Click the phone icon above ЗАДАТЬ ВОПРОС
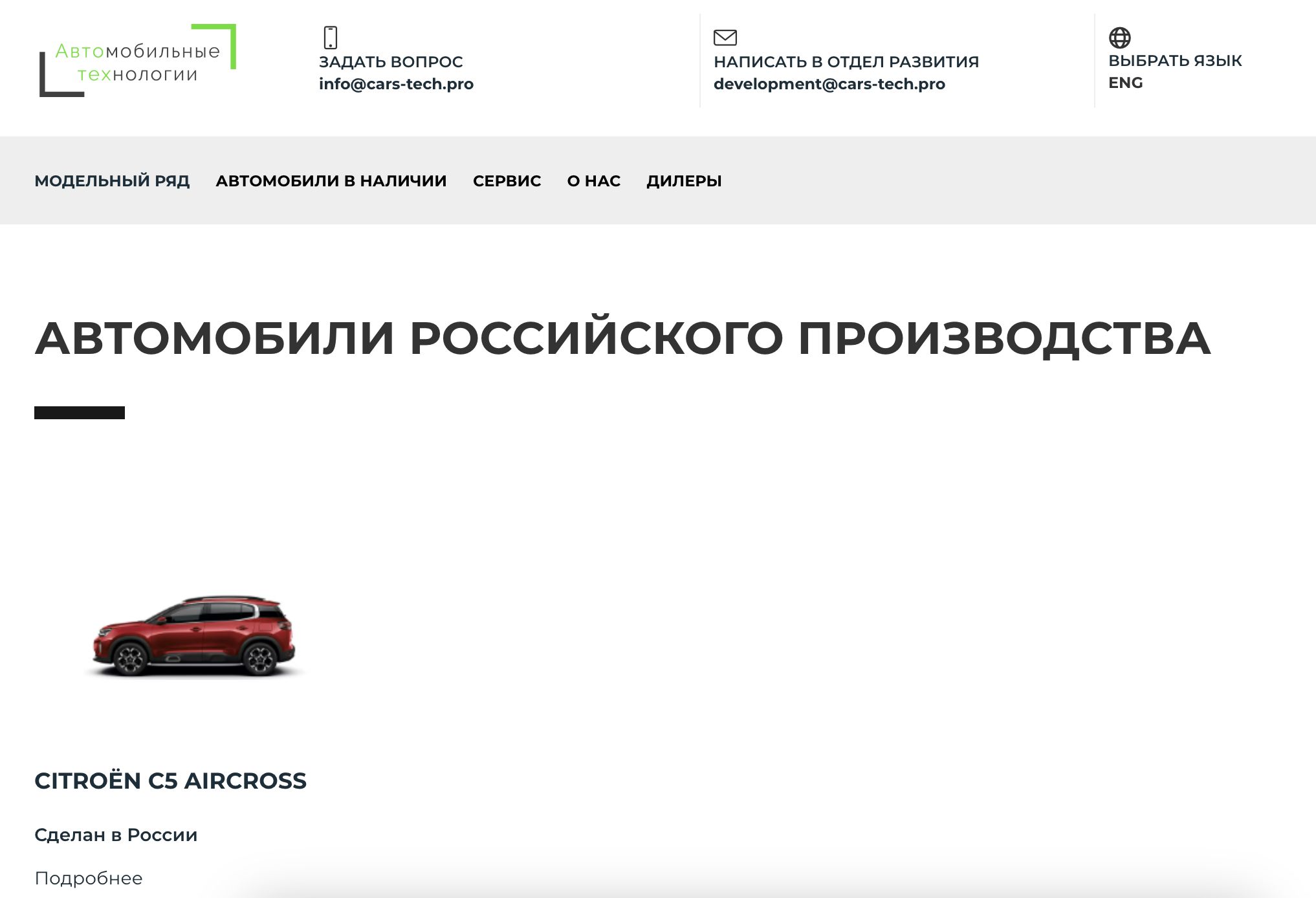Viewport: 1316px width, 898px height. (330, 38)
